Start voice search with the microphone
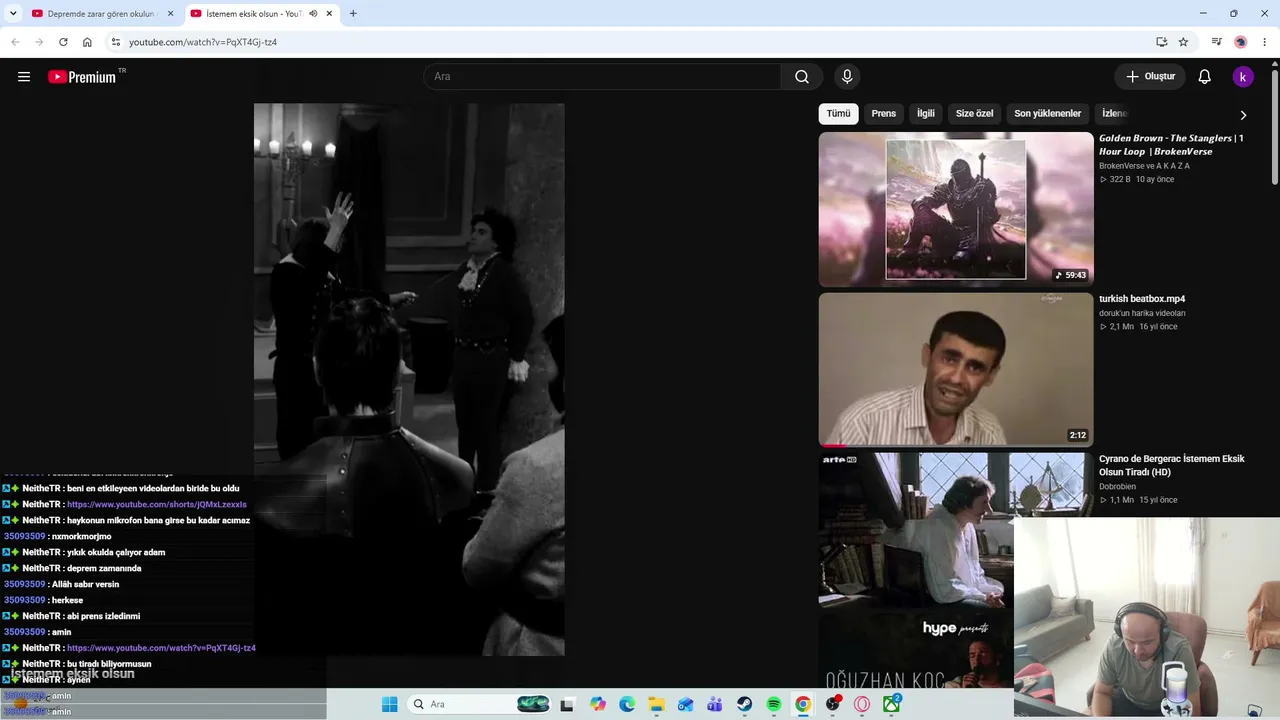The image size is (1280, 720). [x=847, y=77]
